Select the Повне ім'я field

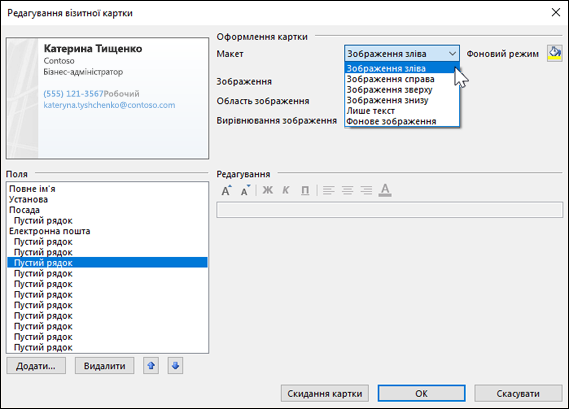pos(107,189)
